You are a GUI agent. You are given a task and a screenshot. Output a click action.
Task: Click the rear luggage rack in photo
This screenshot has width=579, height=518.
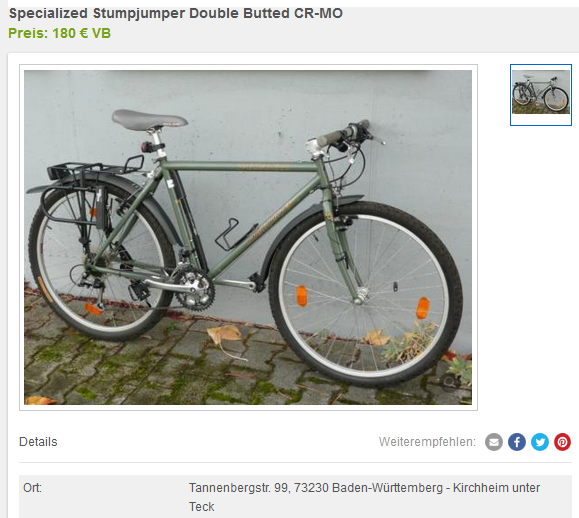click(94, 172)
